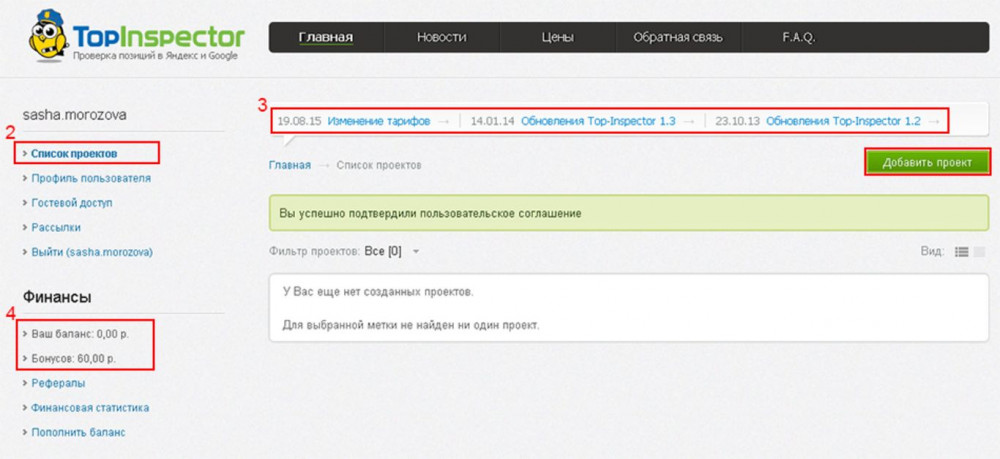This screenshot has width=1000, height=459.
Task: Open the F.A.Q. navigation tab
Action: [x=798, y=38]
